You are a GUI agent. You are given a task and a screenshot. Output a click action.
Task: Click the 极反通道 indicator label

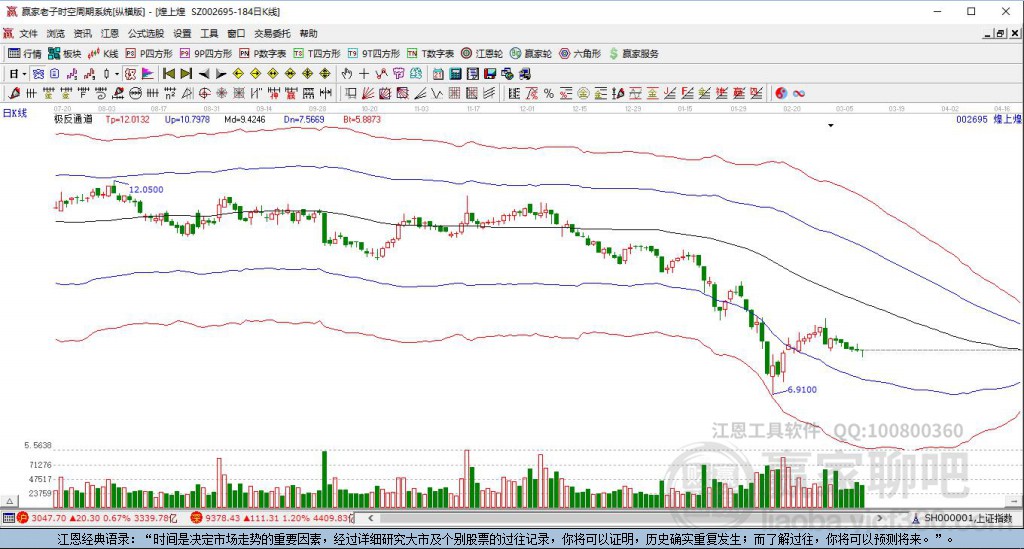tap(73, 119)
